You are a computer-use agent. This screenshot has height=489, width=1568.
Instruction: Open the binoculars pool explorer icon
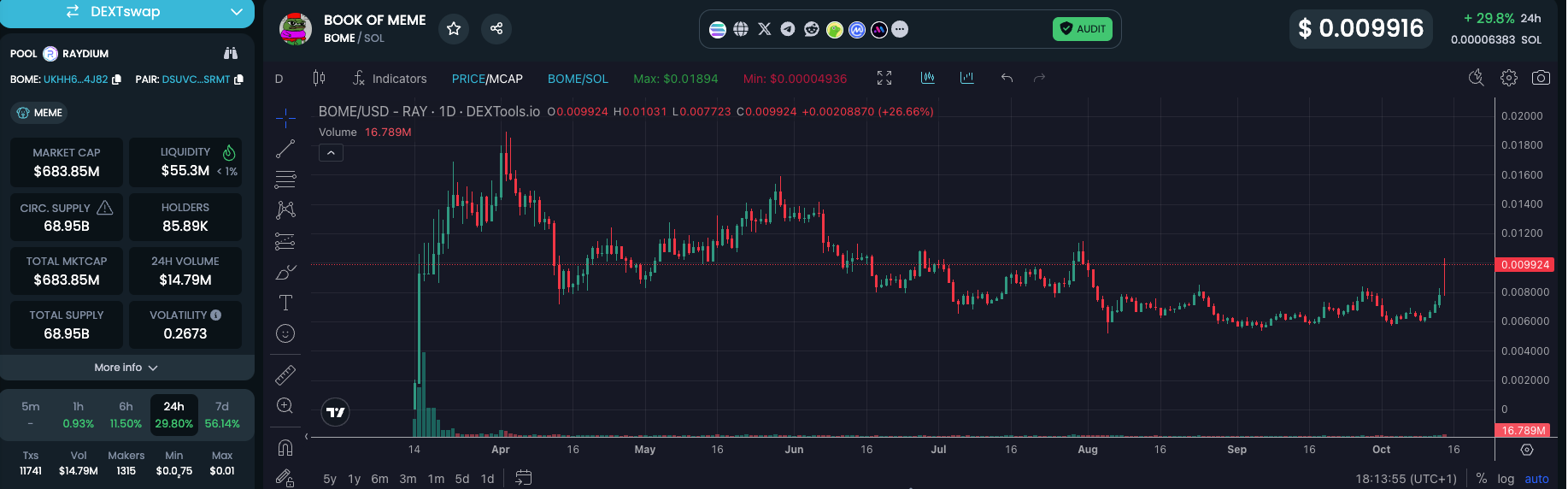(x=231, y=53)
